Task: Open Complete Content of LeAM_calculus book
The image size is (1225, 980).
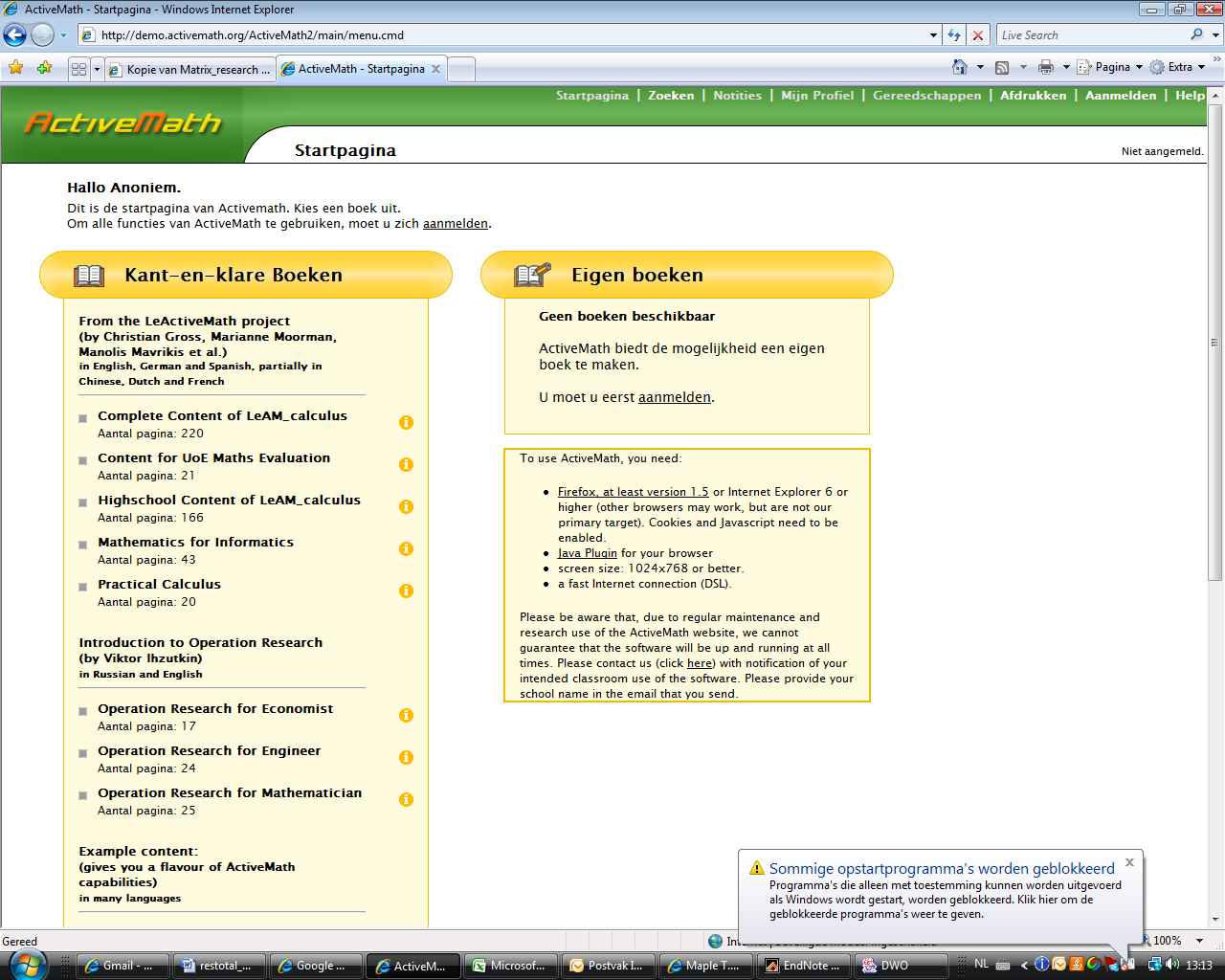Action: pyautogui.click(x=222, y=415)
